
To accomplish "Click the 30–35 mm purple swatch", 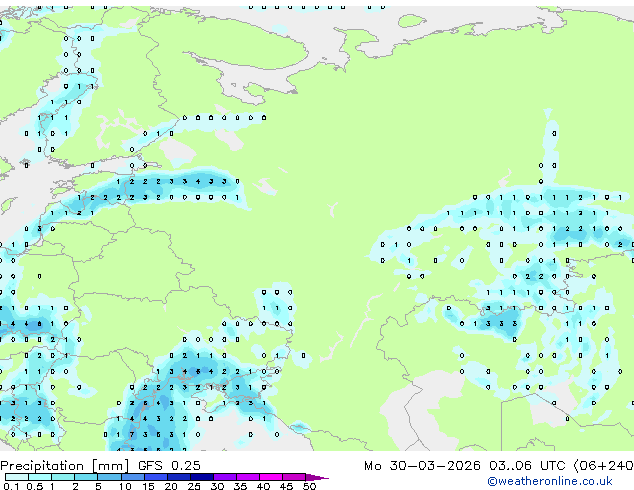I will tap(224, 477).
